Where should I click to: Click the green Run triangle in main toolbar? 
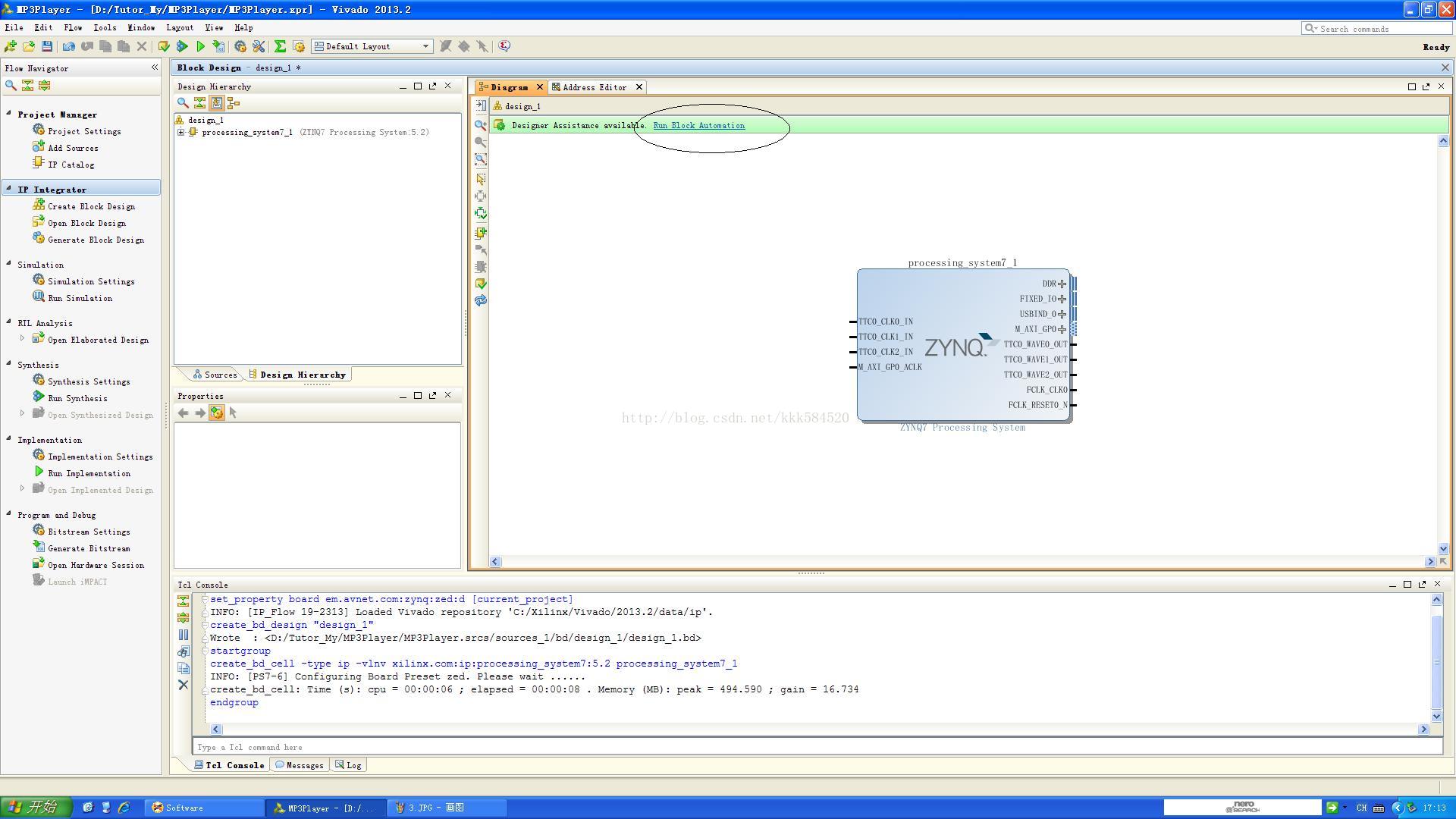(200, 46)
